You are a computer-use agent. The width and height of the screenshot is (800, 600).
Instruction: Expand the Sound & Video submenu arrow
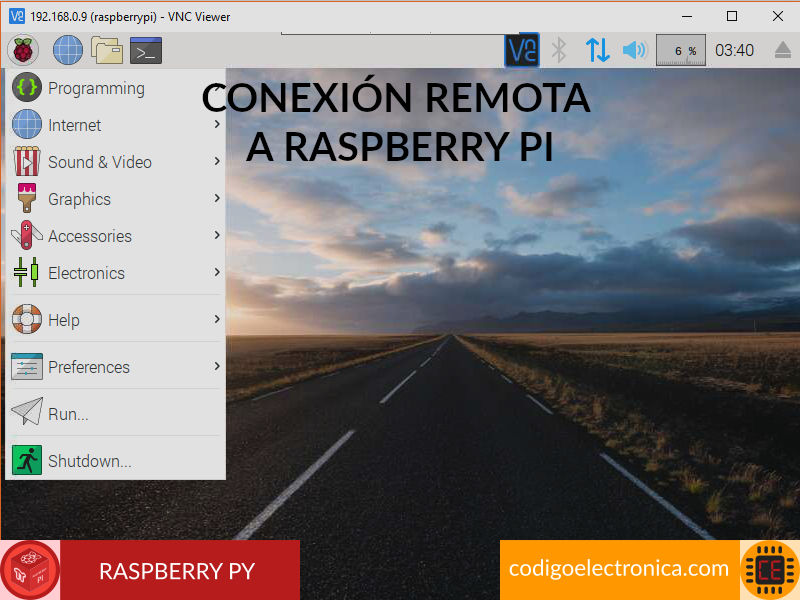217,161
